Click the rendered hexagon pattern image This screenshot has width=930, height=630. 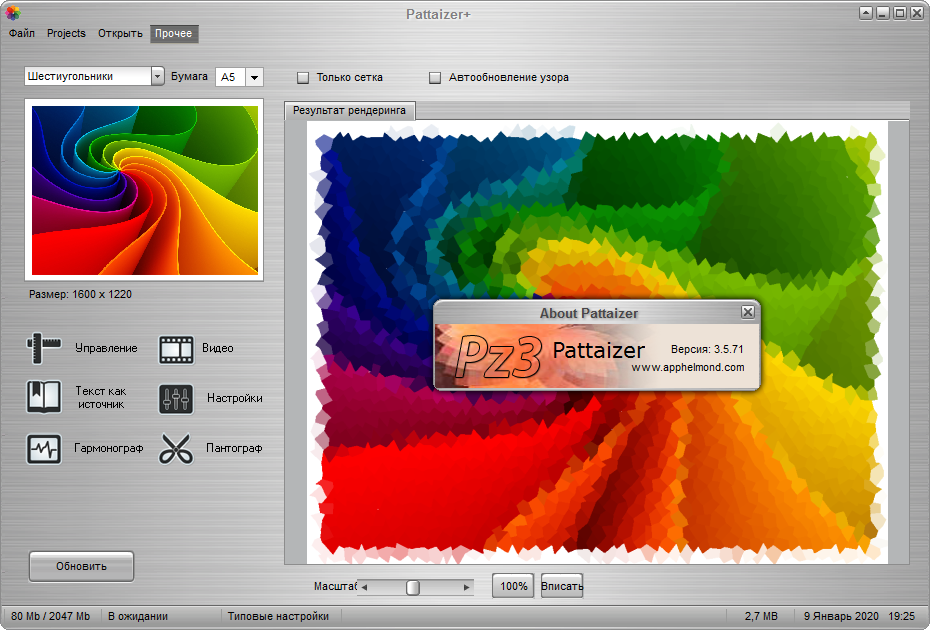point(597,342)
